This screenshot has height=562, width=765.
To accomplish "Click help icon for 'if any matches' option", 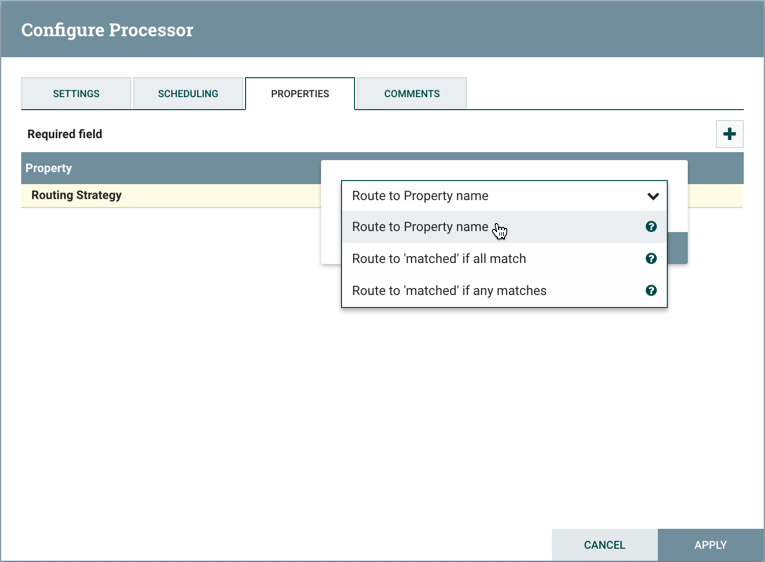I will [651, 291].
